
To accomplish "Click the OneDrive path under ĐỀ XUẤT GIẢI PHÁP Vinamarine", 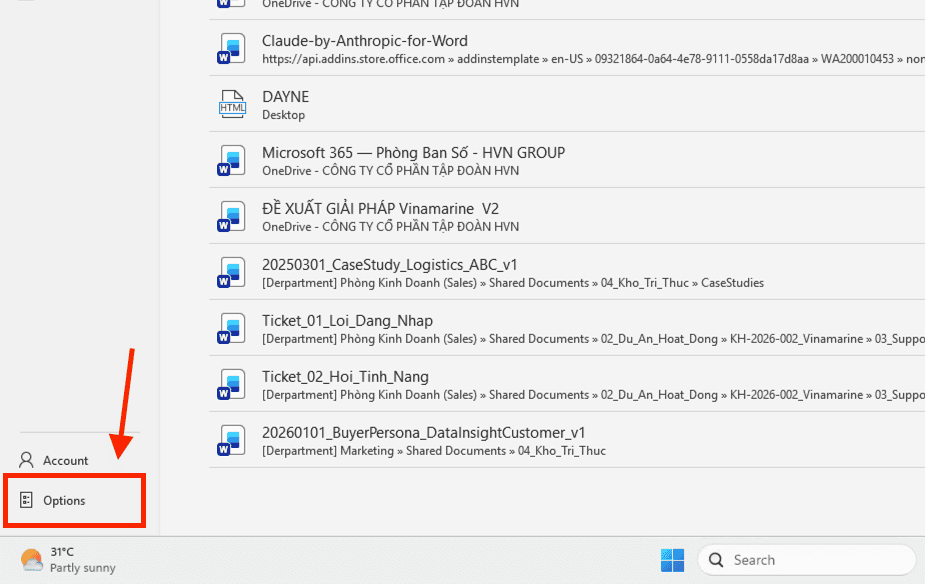I will pyautogui.click(x=391, y=227).
